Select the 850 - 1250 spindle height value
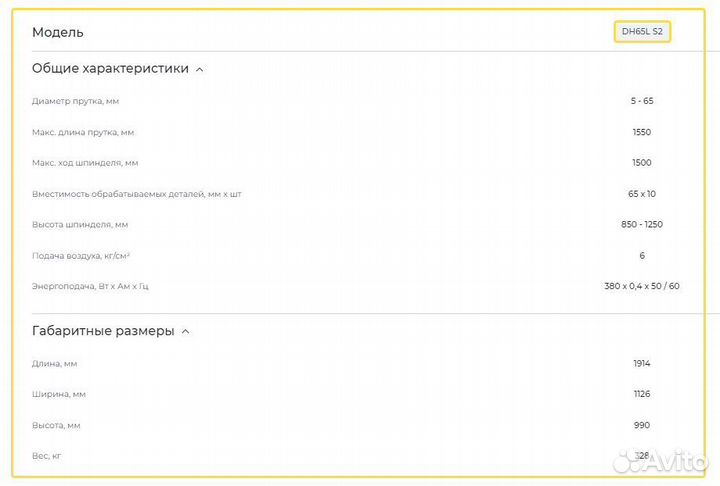Image resolution: width=720 pixels, height=486 pixels. point(642,225)
